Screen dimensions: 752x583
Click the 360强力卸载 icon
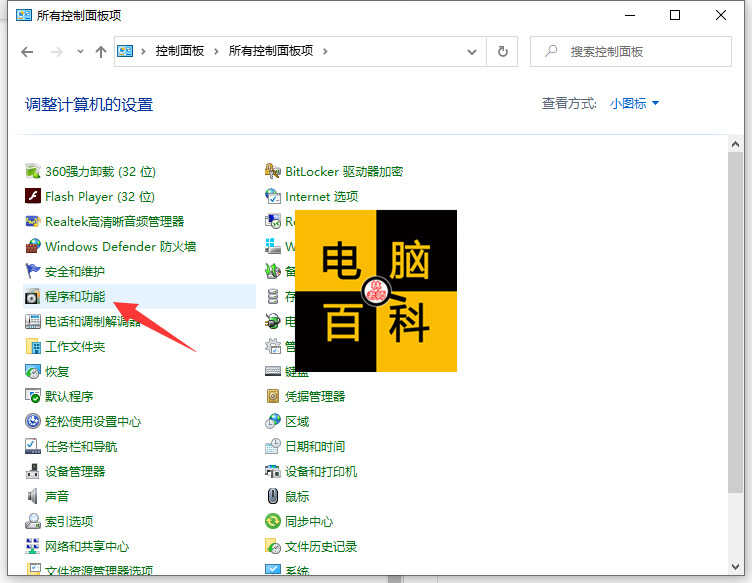point(33,171)
